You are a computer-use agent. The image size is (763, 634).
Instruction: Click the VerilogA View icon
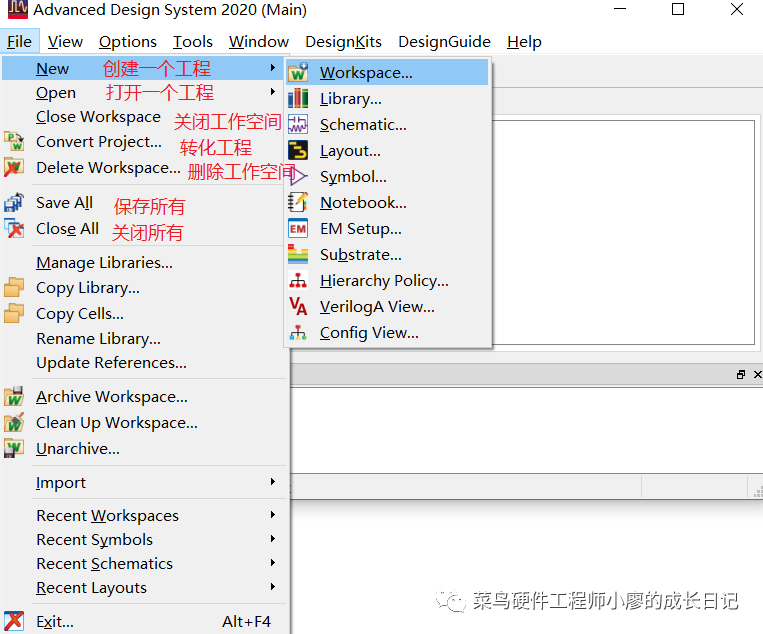[x=298, y=306]
